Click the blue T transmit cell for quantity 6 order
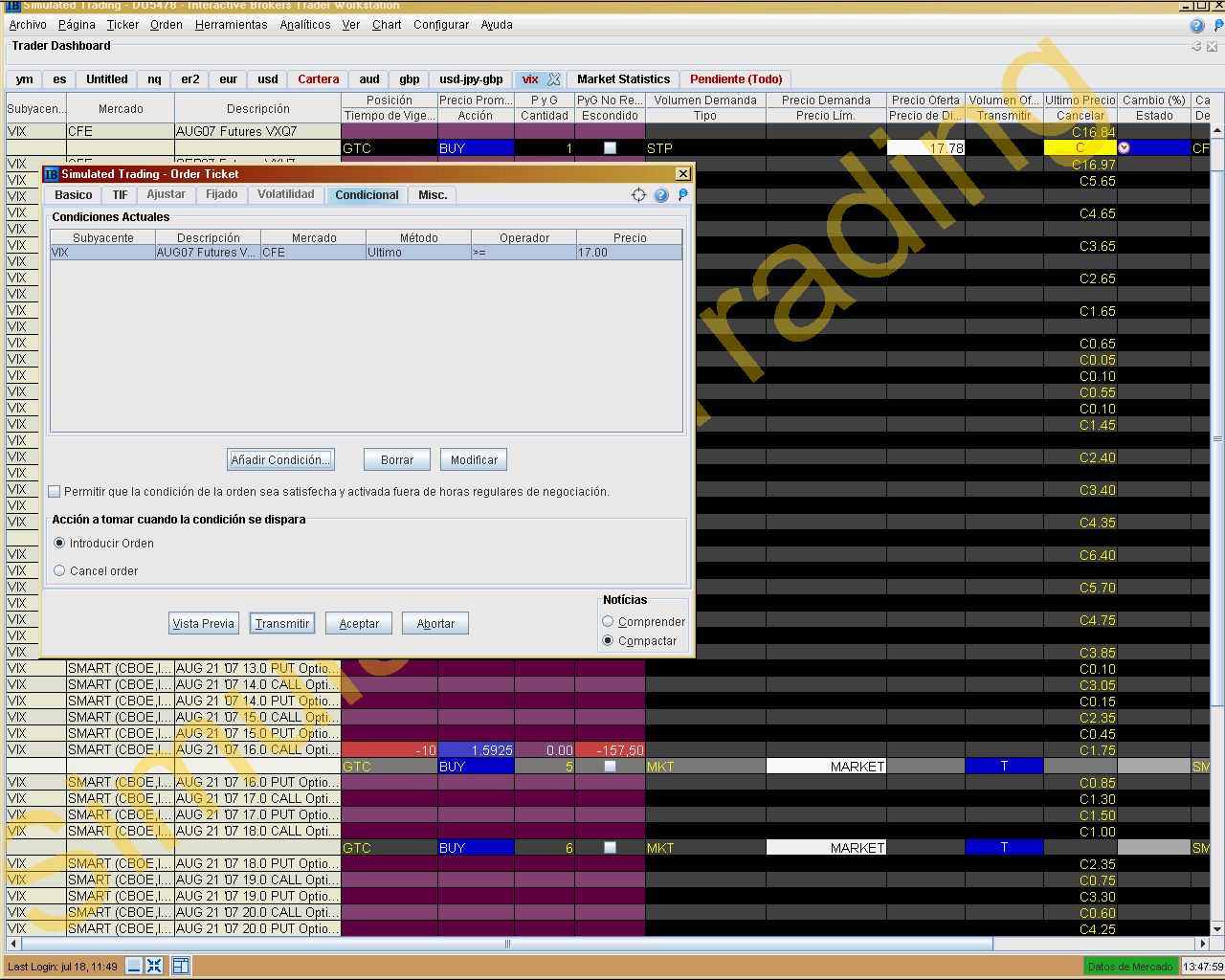Screen dimensions: 1225x980 pyautogui.click(x=1004, y=847)
